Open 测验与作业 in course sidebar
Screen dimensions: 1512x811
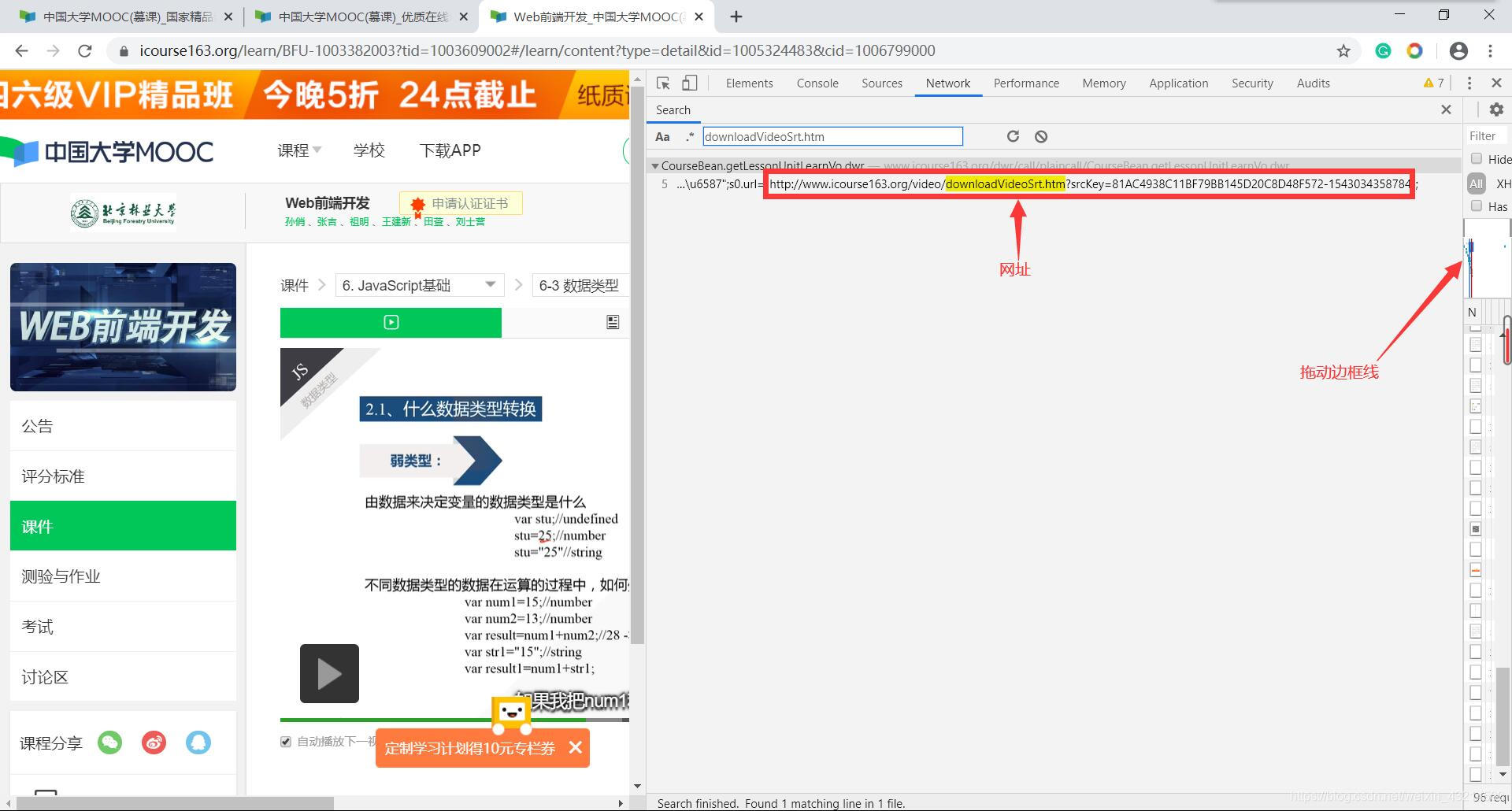[123, 576]
